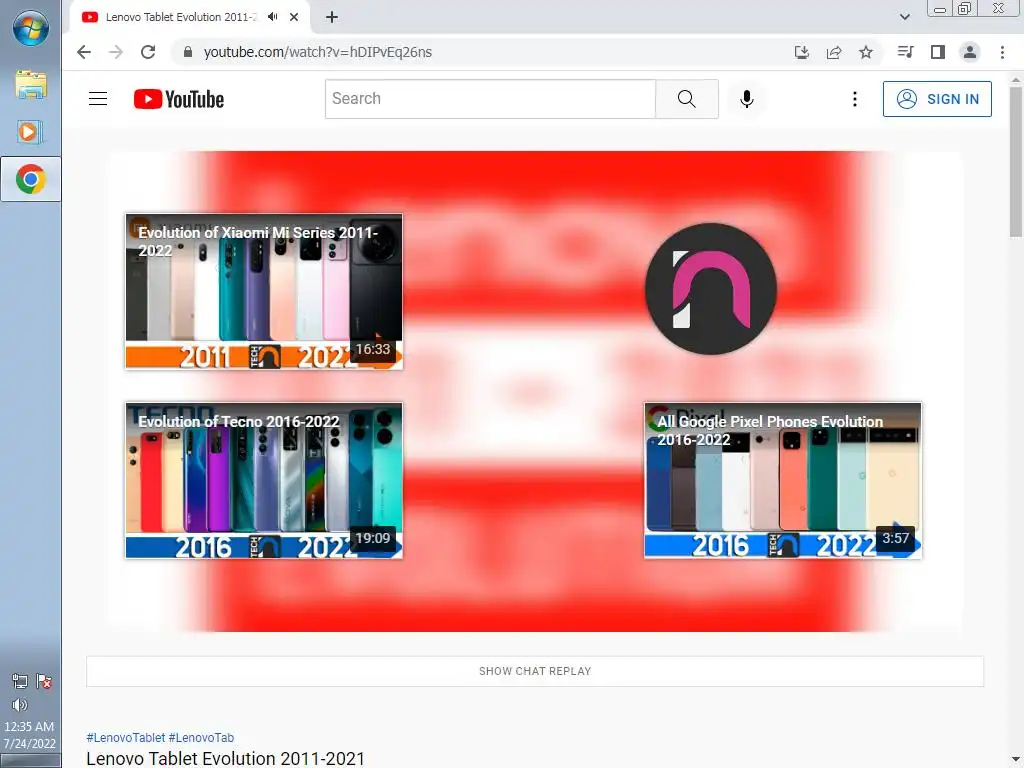Open Action Center flag tray icon
Viewport: 1024px width, 768px height.
(x=44, y=682)
